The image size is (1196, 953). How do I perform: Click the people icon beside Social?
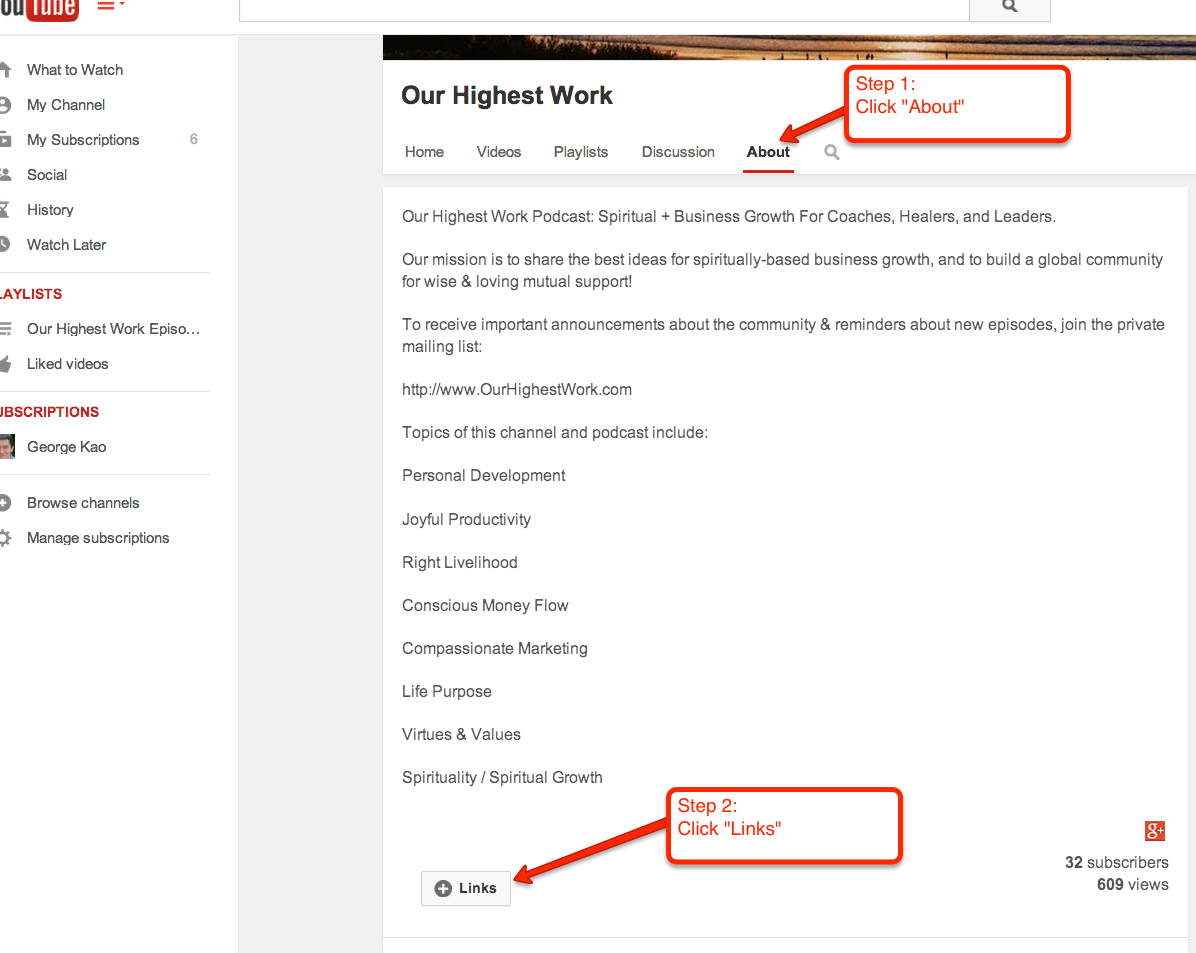tap(5, 175)
